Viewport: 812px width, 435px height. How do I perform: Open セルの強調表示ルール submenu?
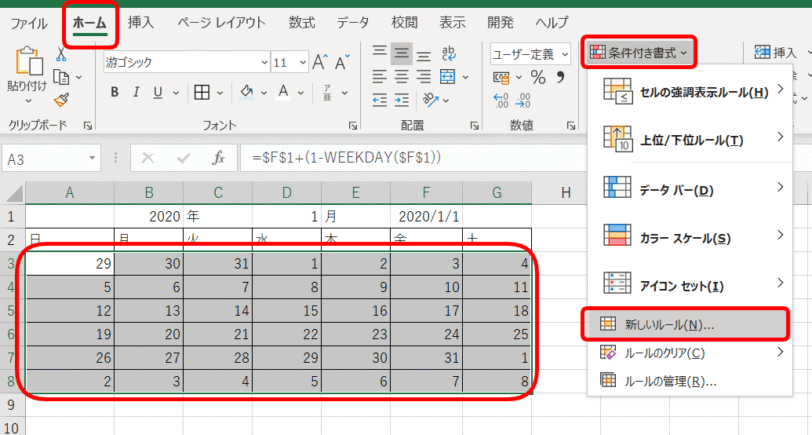690,92
